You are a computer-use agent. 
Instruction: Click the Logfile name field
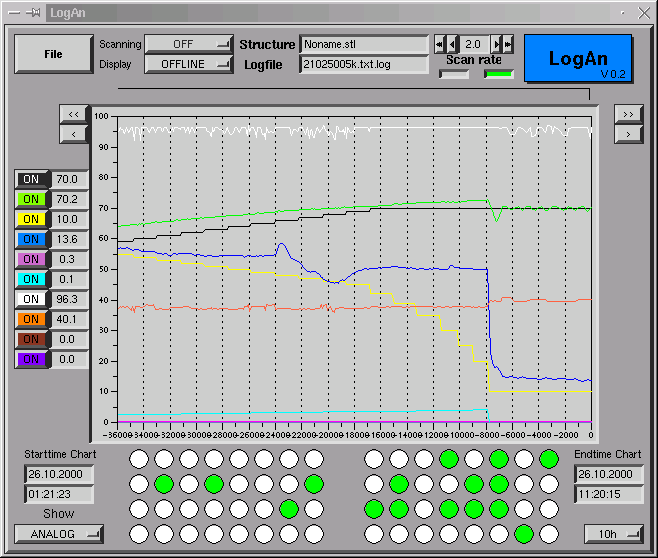[364, 65]
